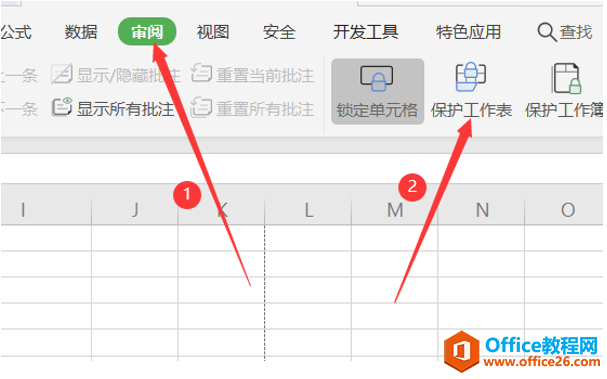
Task: Click the 保护工作表 protect sheet icon
Action: pos(471,77)
